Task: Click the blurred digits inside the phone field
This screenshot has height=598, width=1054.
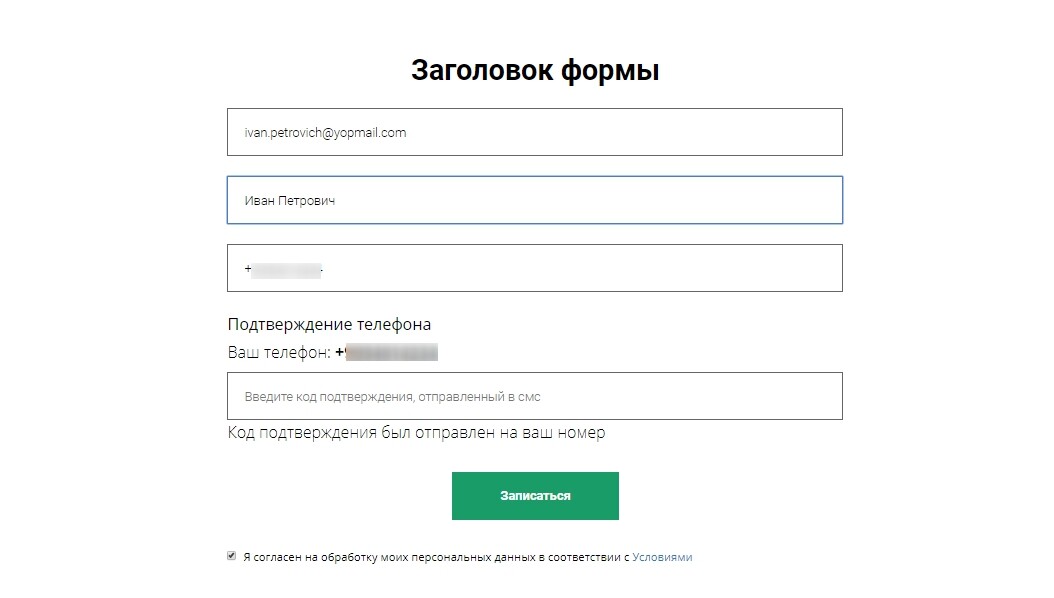Action: [286, 270]
